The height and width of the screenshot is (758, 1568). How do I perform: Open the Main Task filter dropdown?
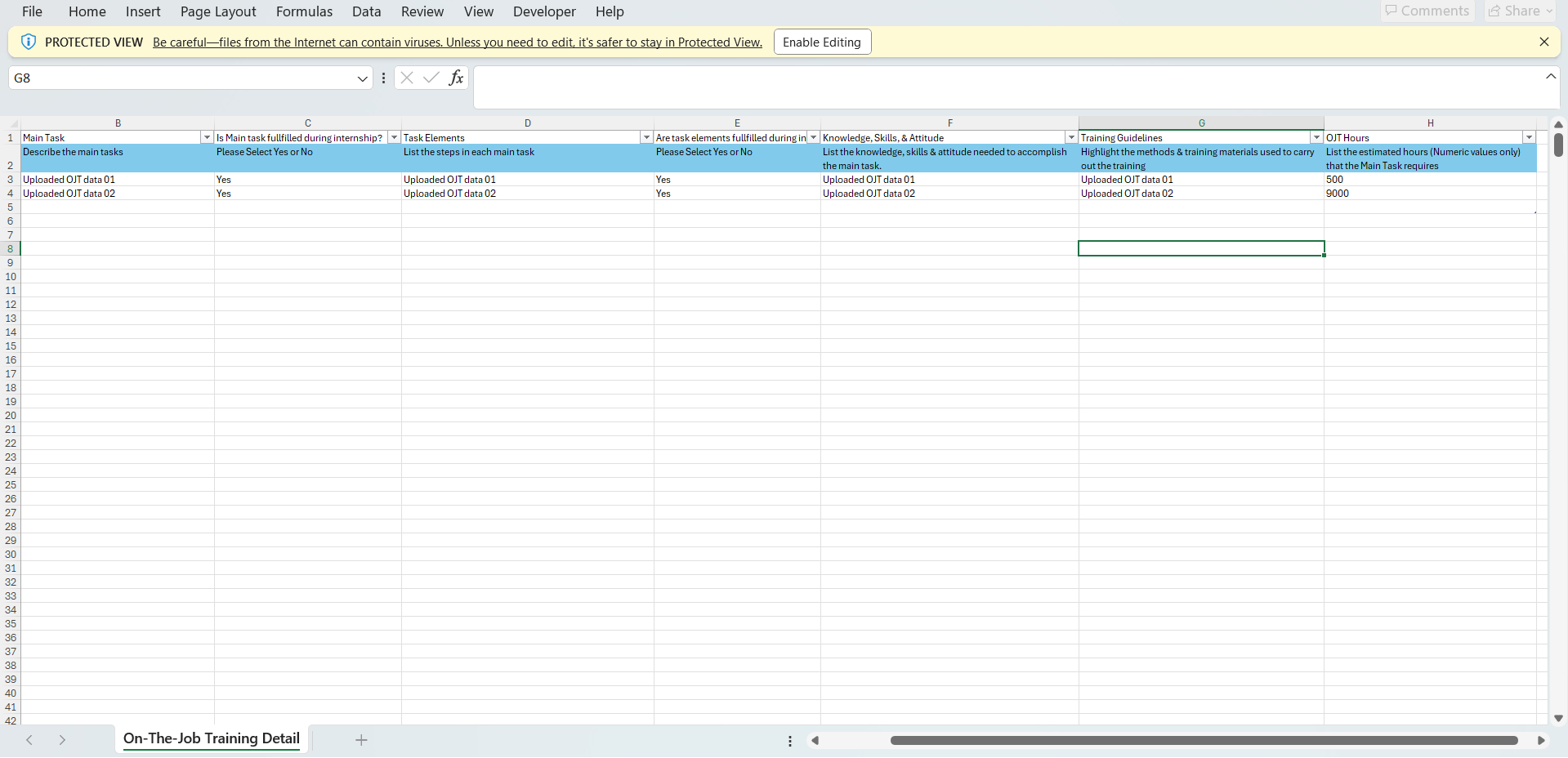(x=207, y=137)
